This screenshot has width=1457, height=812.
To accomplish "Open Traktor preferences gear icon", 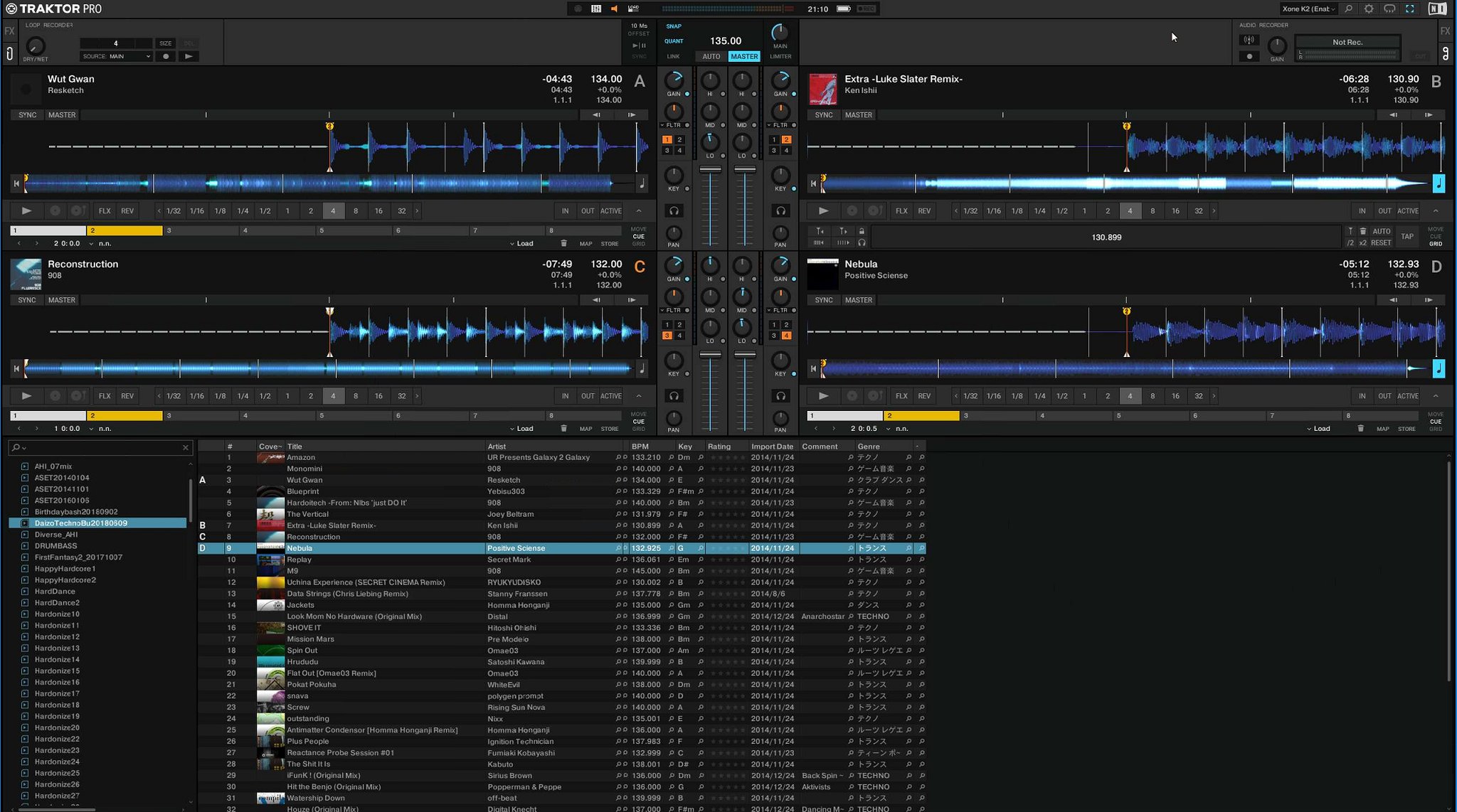I will point(1369,9).
